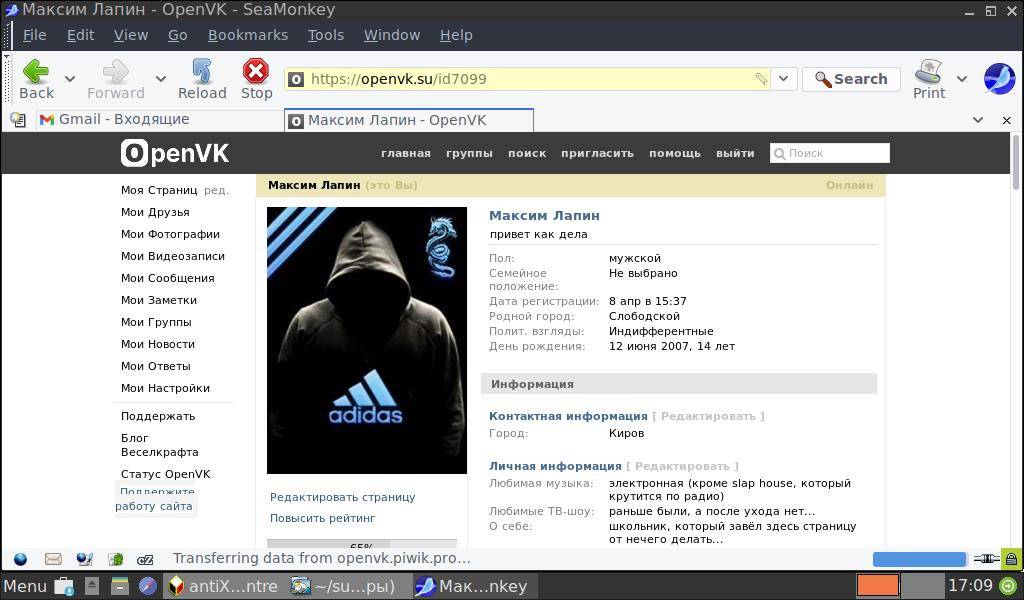Open the Edit menu
Viewport: 1024px width, 600px height.
(80, 35)
